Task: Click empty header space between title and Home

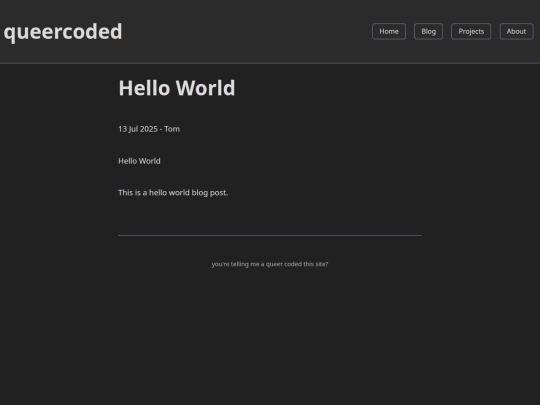Action: (x=246, y=32)
